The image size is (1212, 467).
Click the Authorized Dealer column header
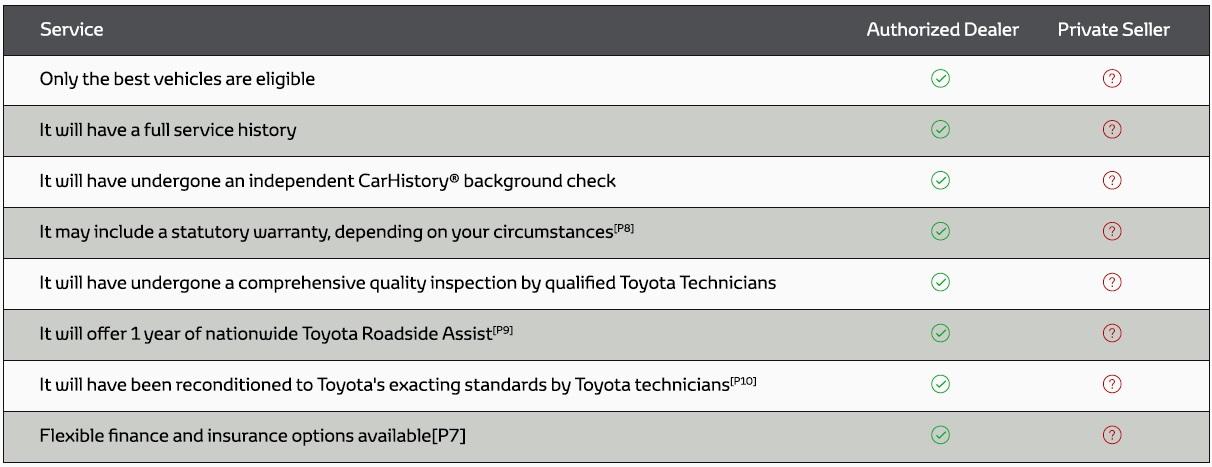(942, 30)
